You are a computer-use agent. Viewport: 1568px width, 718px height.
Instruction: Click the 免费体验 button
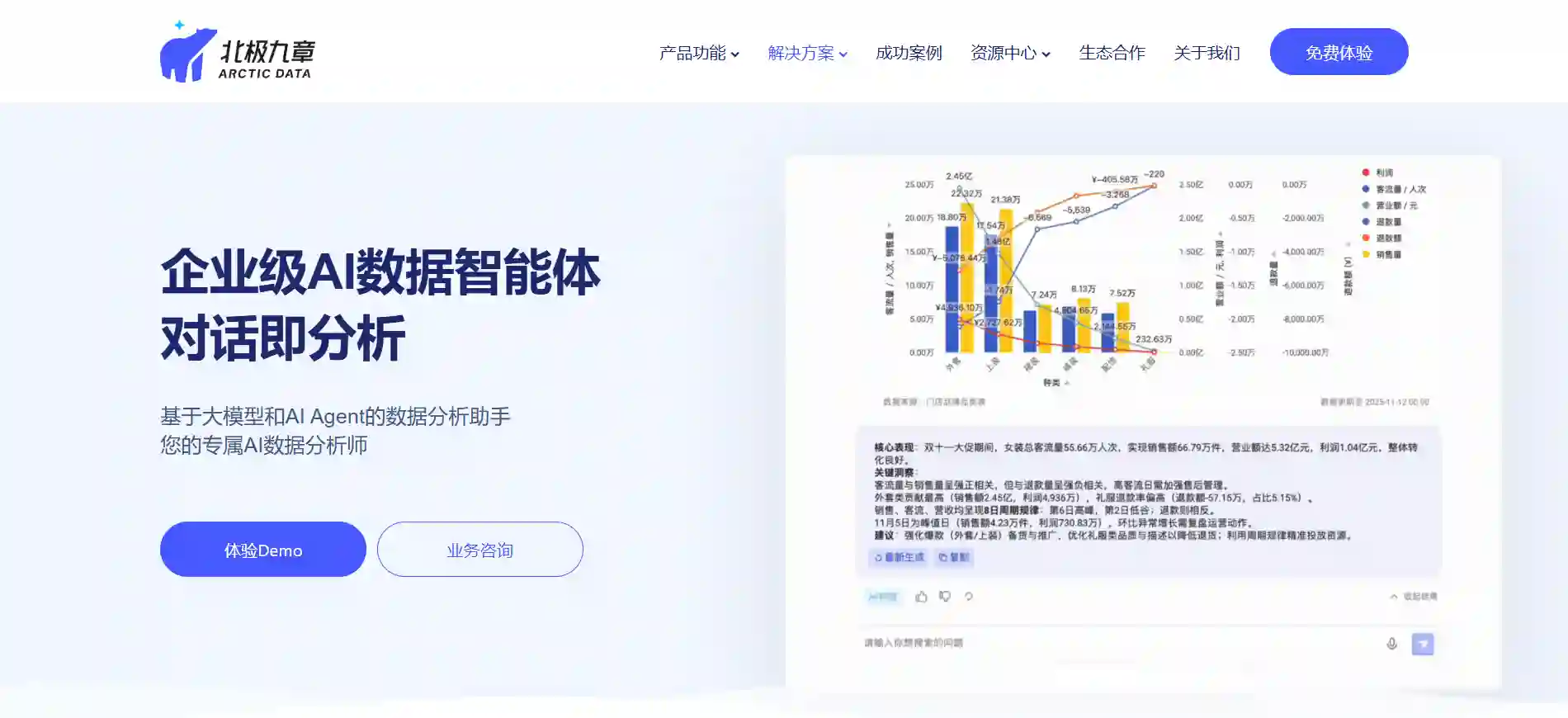coord(1339,52)
